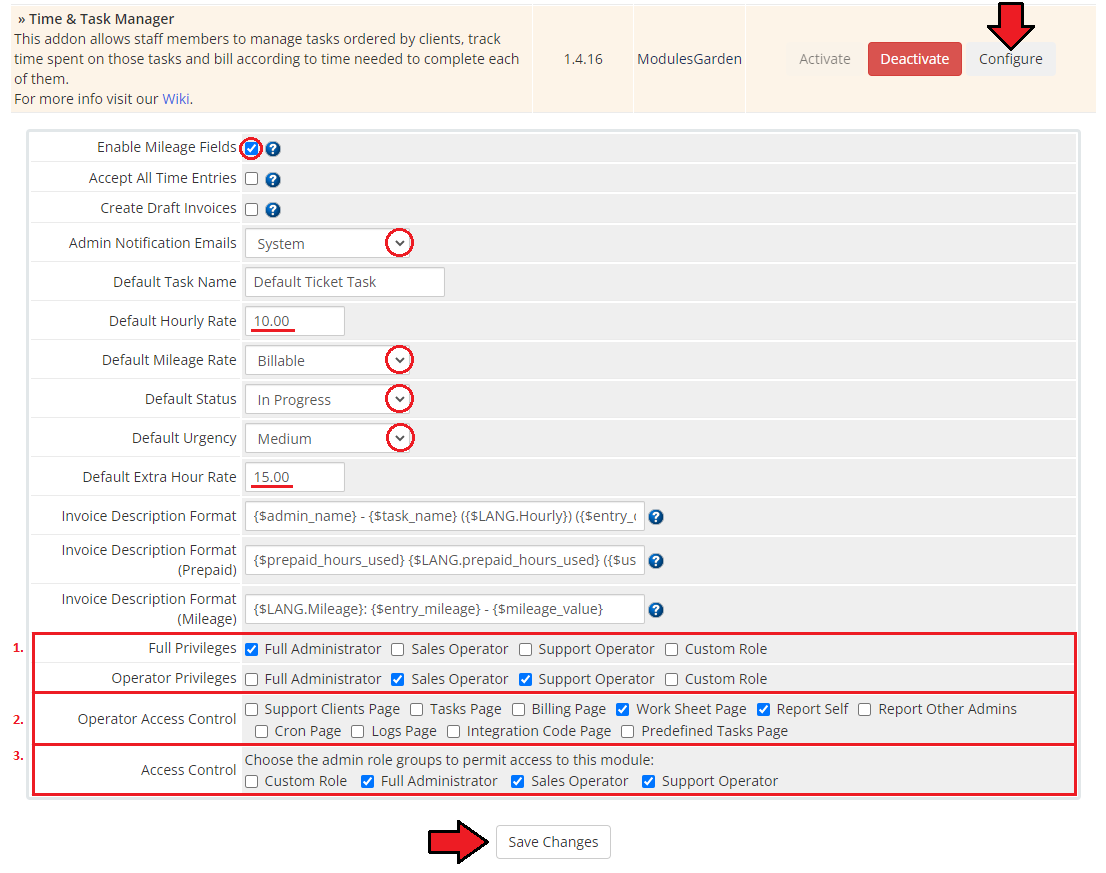
Task: Enable Cron Page operator access
Action: pyautogui.click(x=262, y=731)
